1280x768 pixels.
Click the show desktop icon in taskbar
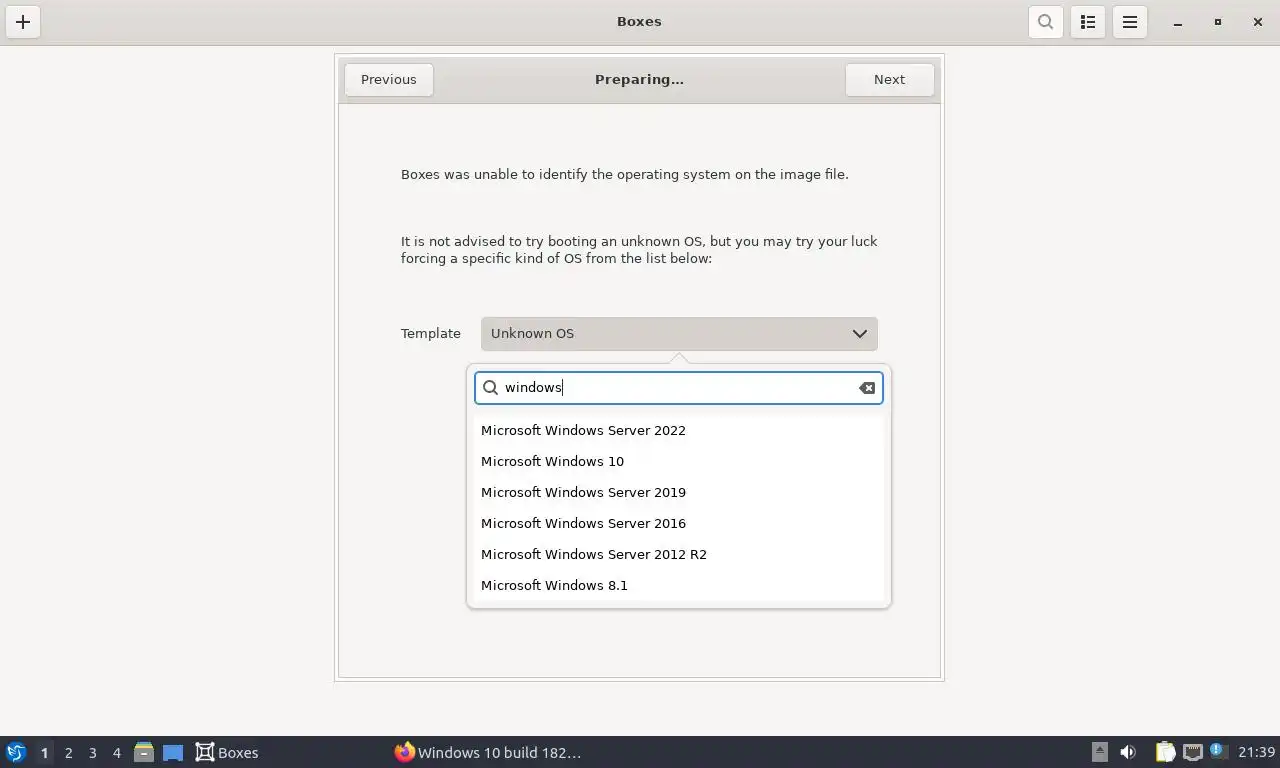point(173,753)
